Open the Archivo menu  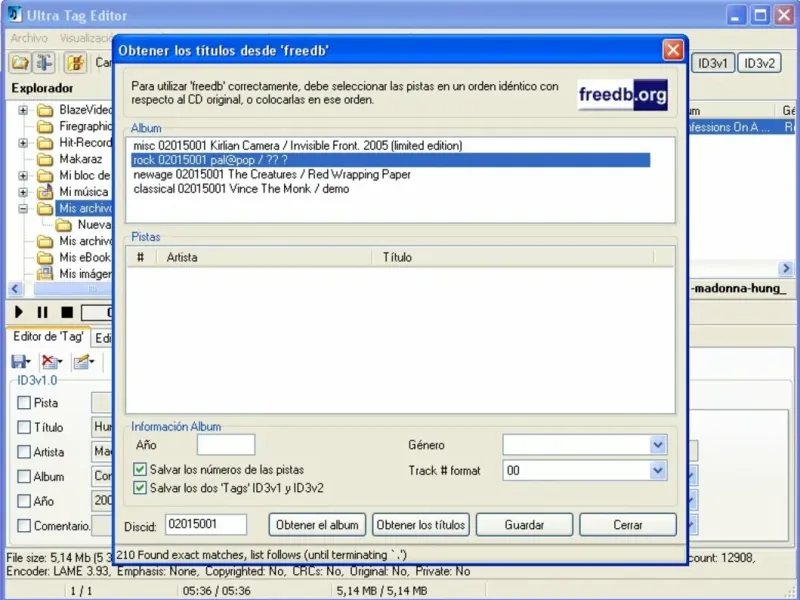29,38
